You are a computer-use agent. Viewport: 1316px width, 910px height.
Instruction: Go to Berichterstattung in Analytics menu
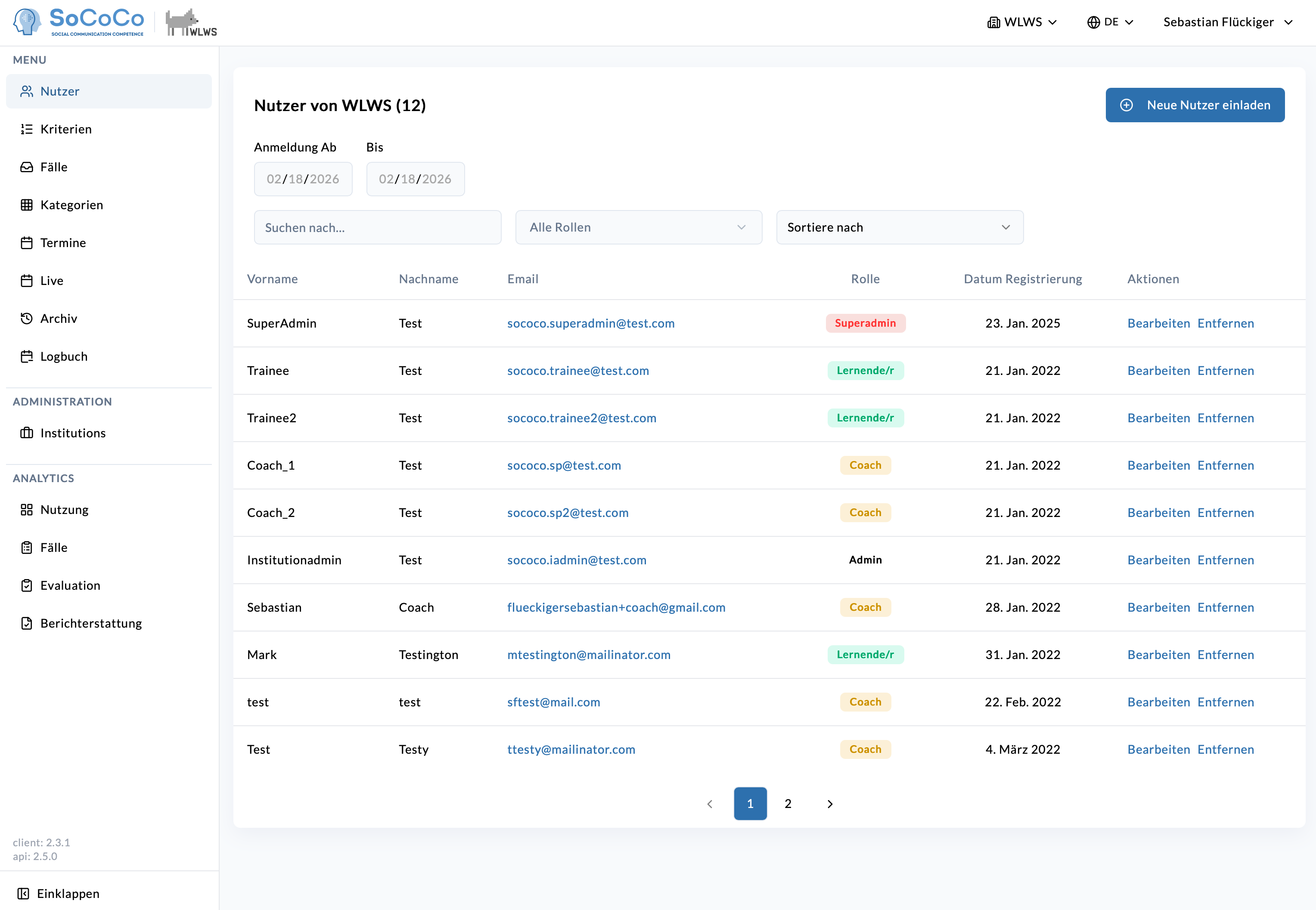[x=91, y=623]
